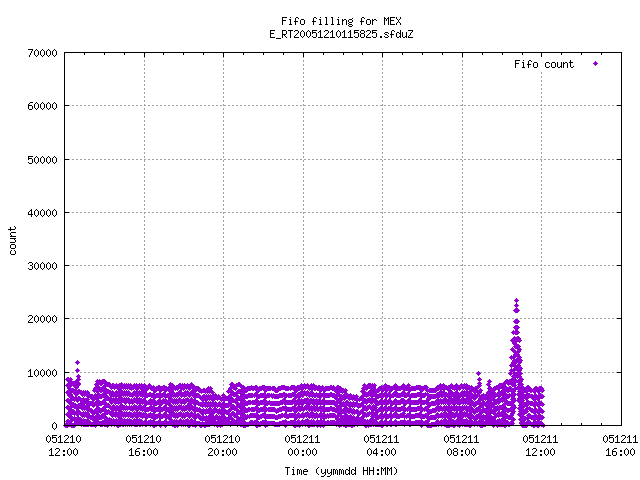Click the top of the tallest data spike

tap(516, 300)
